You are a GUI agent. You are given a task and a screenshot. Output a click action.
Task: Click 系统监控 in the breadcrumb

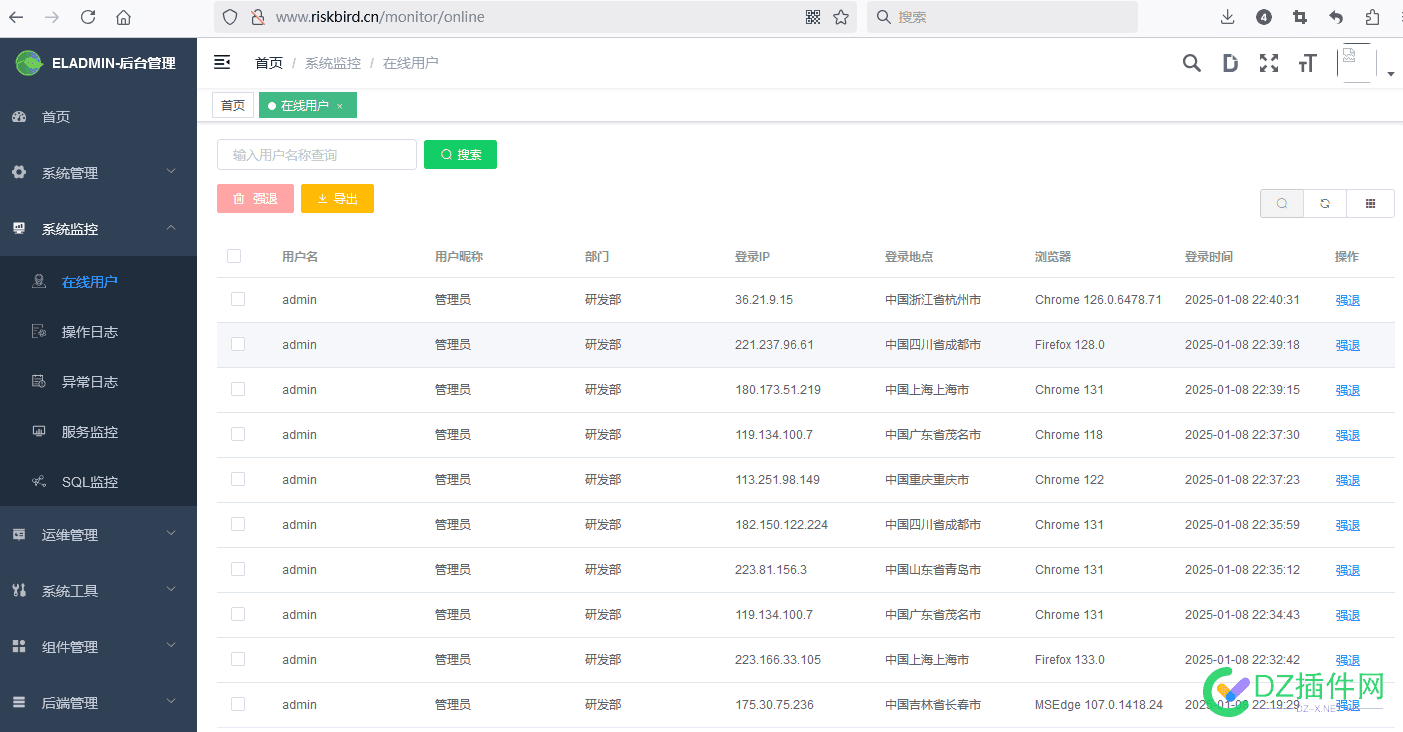coord(333,63)
